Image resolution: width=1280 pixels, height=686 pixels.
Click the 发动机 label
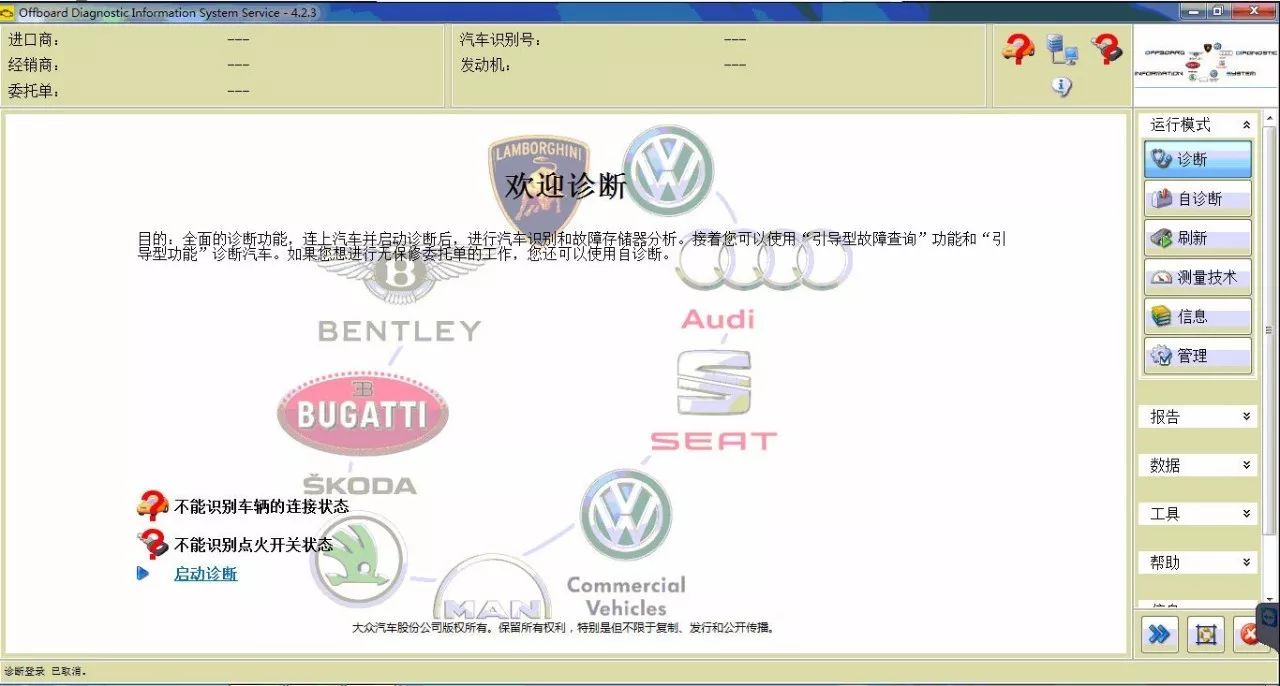485,65
